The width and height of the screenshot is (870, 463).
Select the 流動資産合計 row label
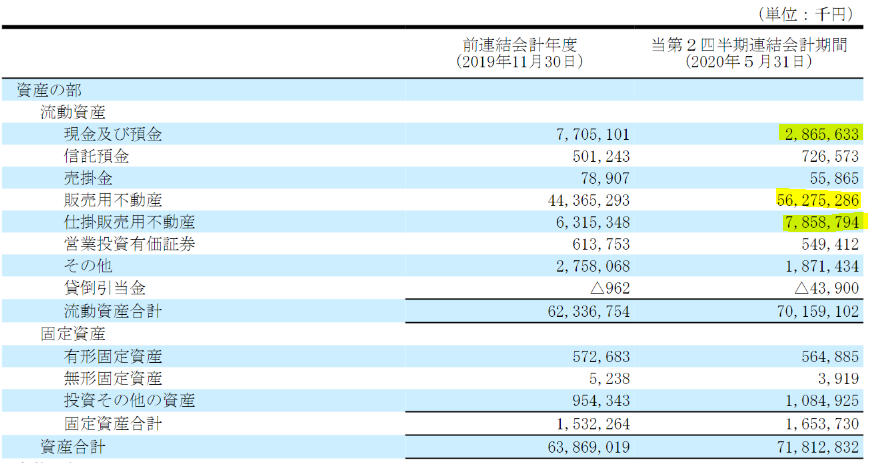(x=113, y=311)
